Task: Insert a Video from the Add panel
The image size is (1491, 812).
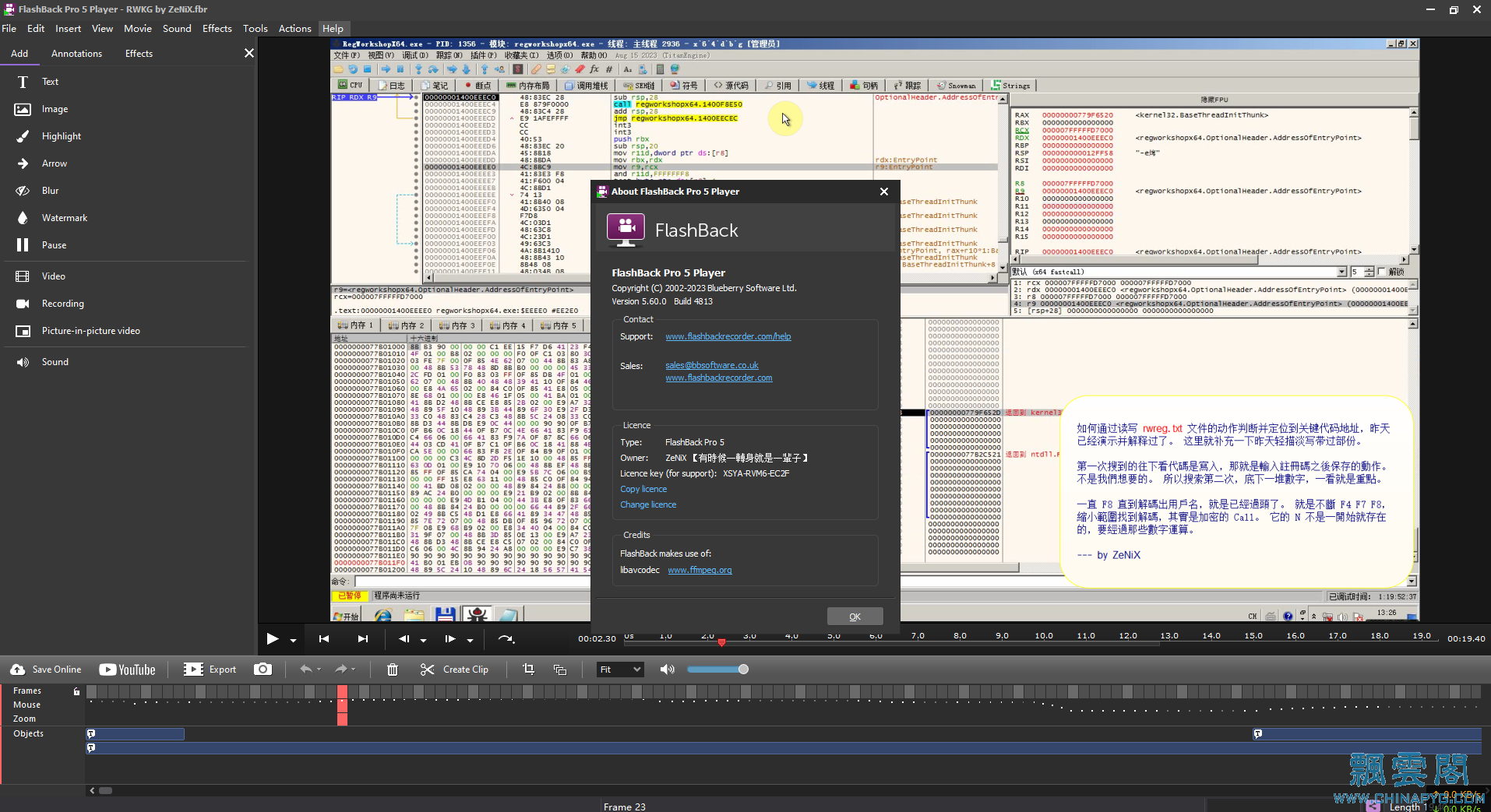Action: point(41,276)
